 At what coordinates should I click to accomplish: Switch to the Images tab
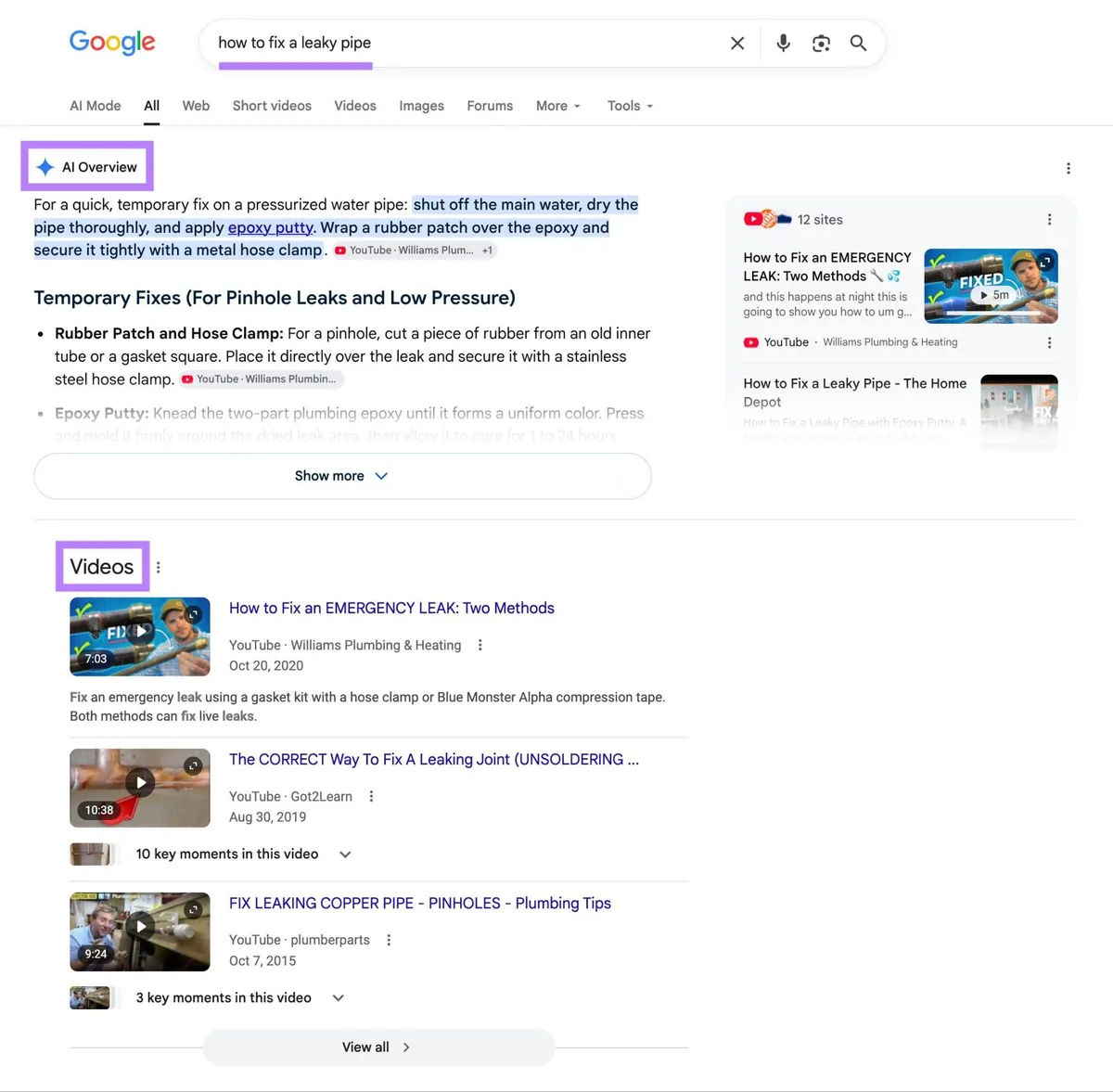(x=421, y=106)
